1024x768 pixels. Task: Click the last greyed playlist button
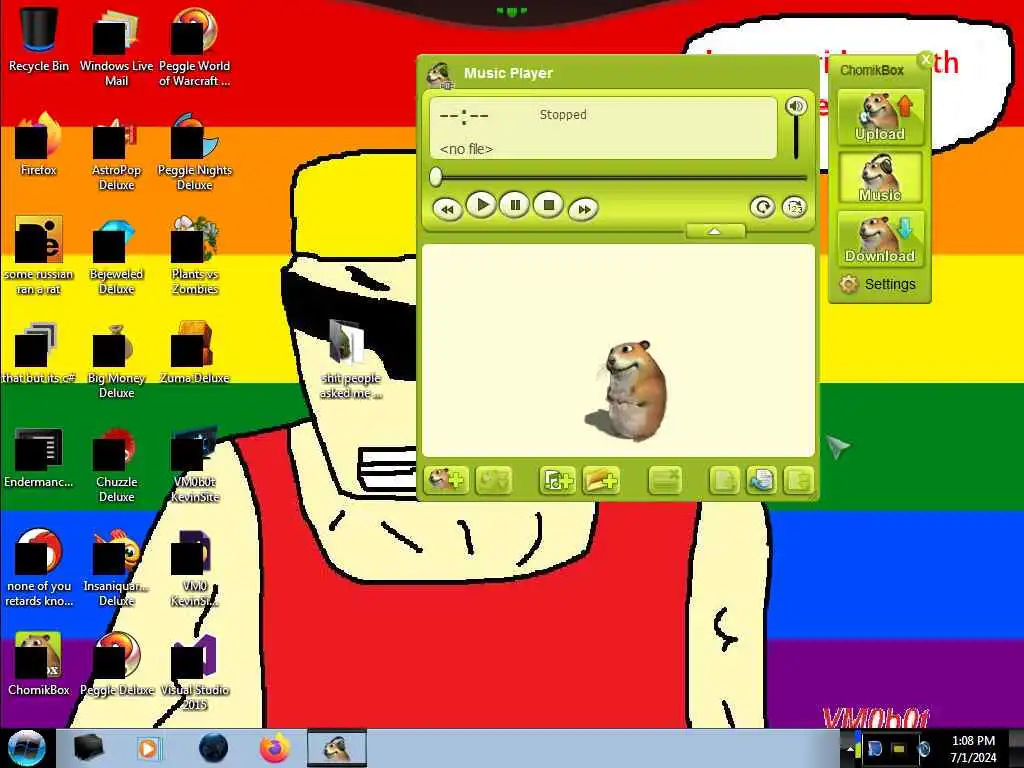(x=798, y=481)
